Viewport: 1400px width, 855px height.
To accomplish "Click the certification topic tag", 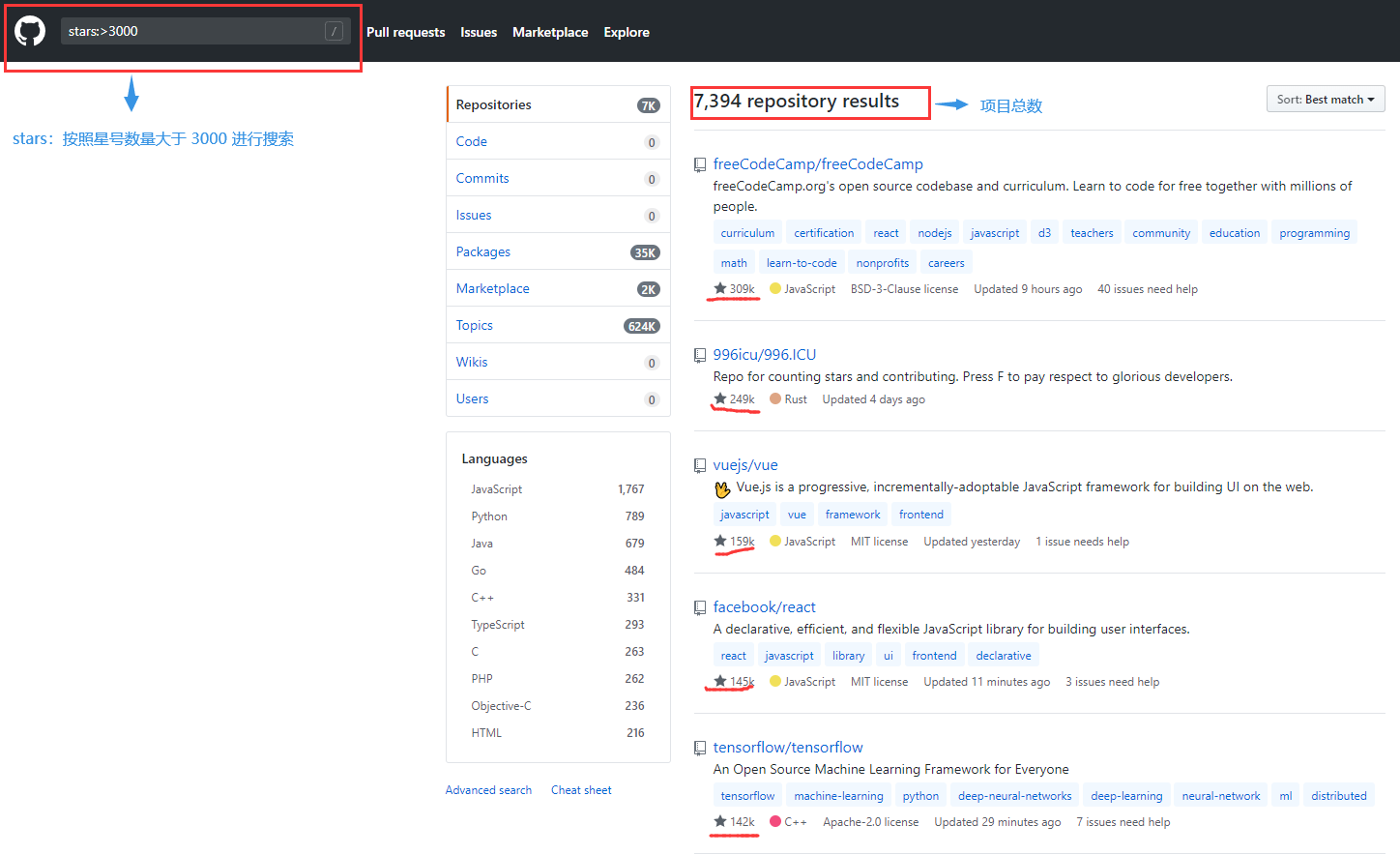I will coord(824,233).
